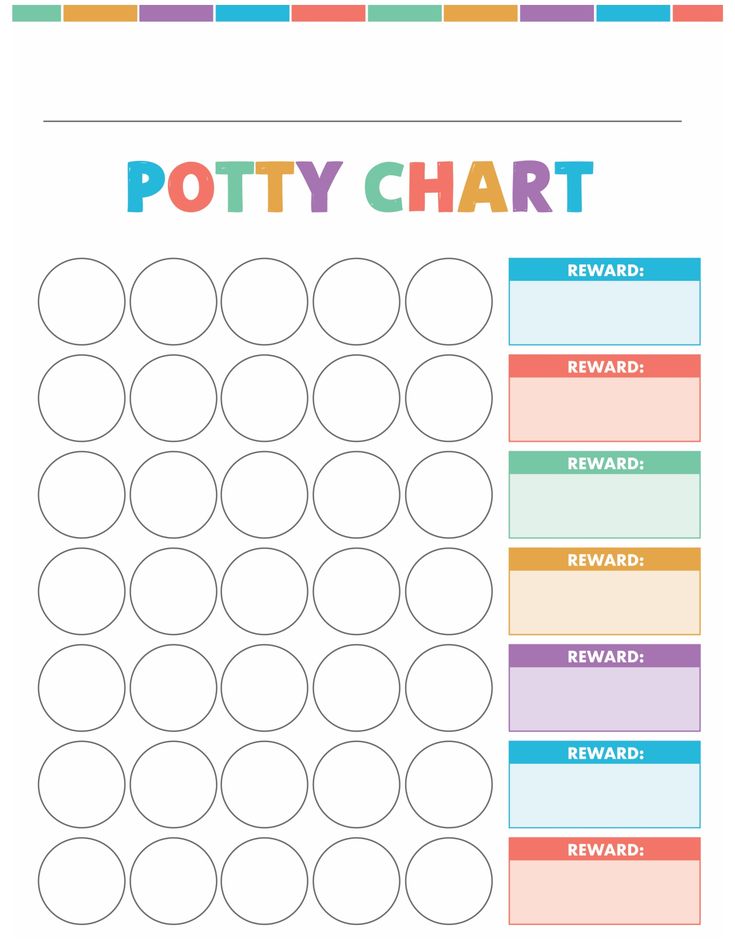The image size is (735, 945).
Task: Select the leftmost green segment of top strip
Action: [x=37, y=13]
